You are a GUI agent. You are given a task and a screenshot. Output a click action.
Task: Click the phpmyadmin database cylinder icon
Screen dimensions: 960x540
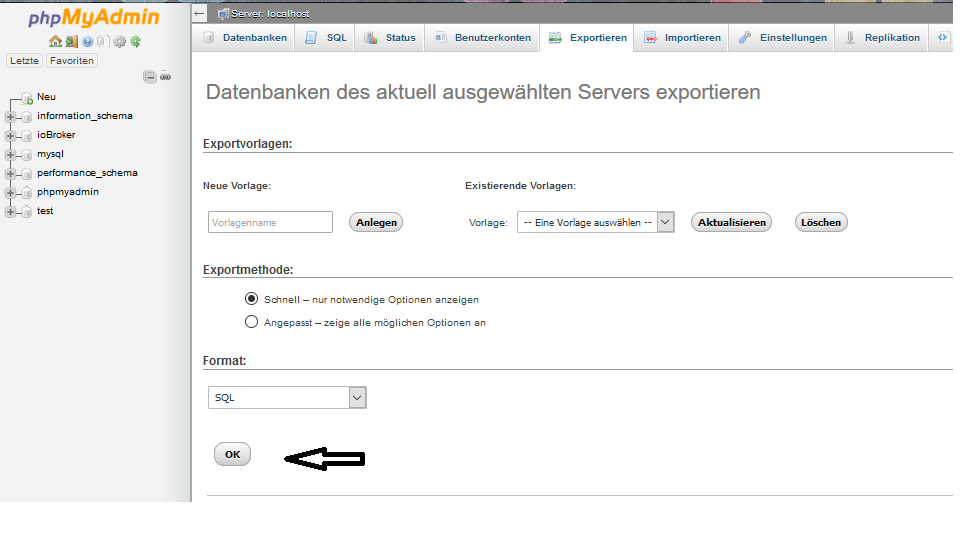click(27, 193)
